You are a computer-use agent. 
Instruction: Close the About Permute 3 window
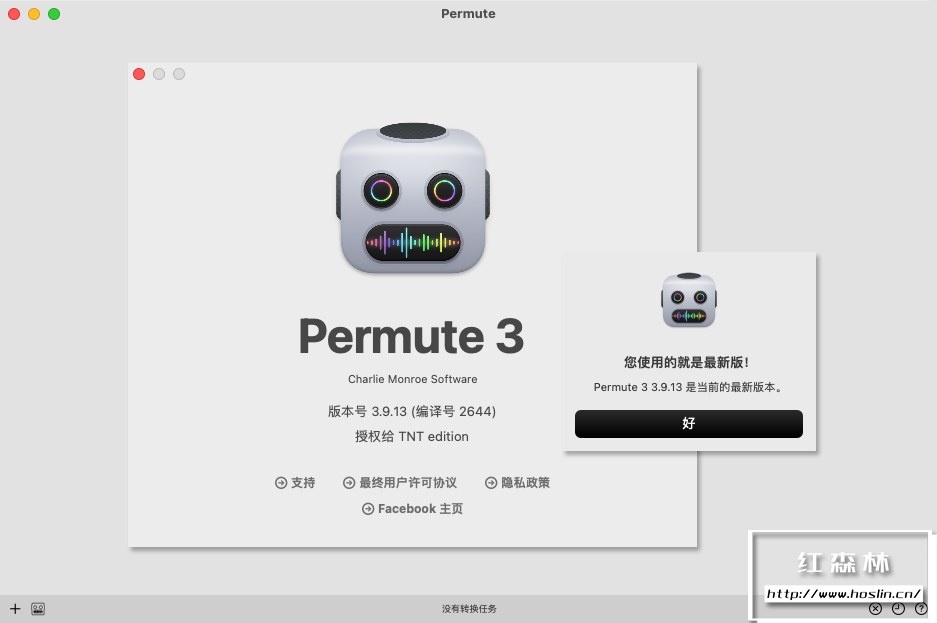pos(139,74)
